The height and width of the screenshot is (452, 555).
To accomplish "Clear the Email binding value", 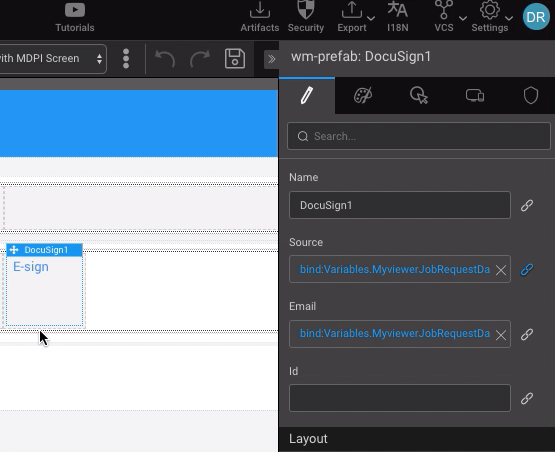I will click(501, 335).
